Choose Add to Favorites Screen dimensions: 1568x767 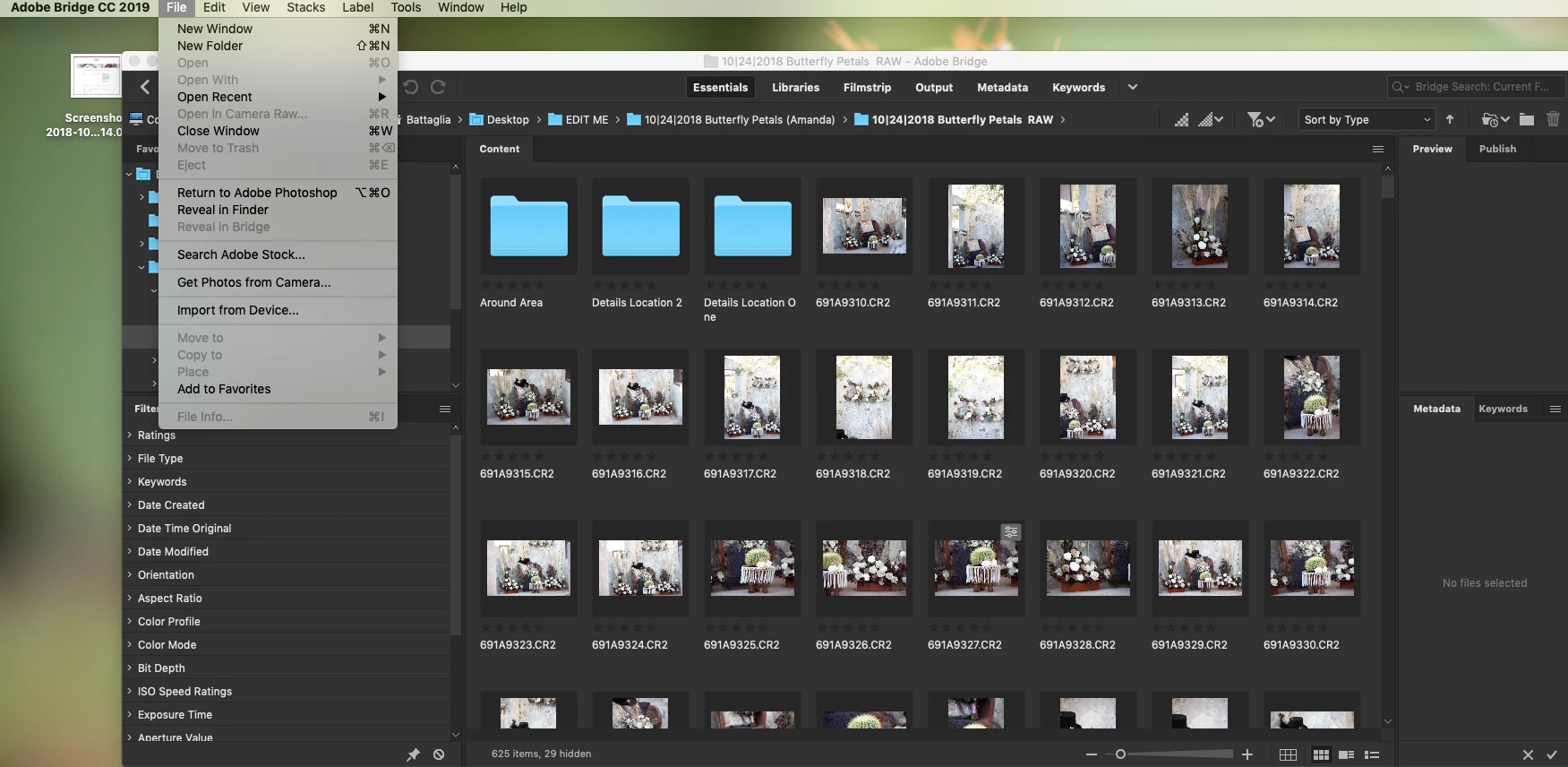pyautogui.click(x=278, y=389)
